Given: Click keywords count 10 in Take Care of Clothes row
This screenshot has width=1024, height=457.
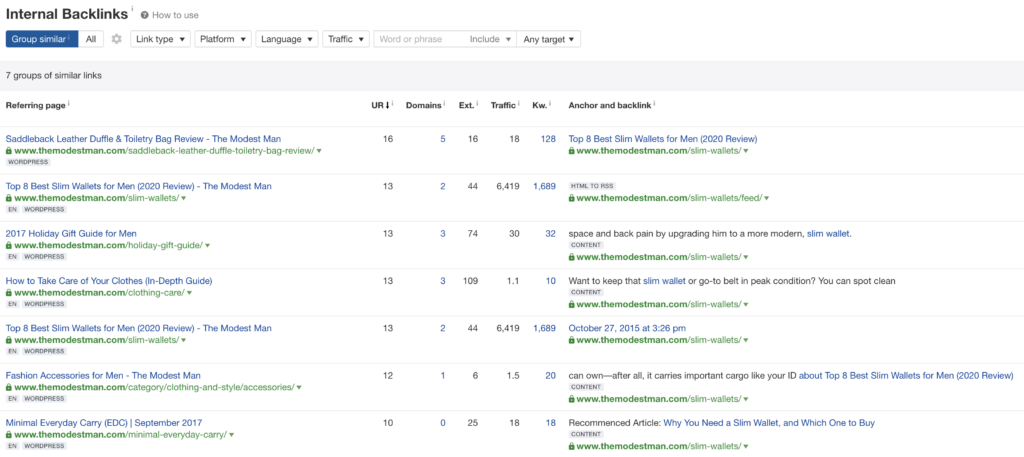Looking at the screenshot, I should click(551, 281).
